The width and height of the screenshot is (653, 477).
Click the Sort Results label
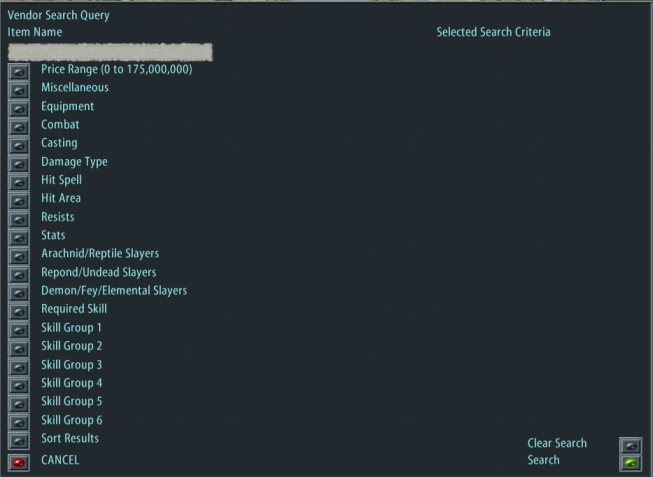(70, 438)
